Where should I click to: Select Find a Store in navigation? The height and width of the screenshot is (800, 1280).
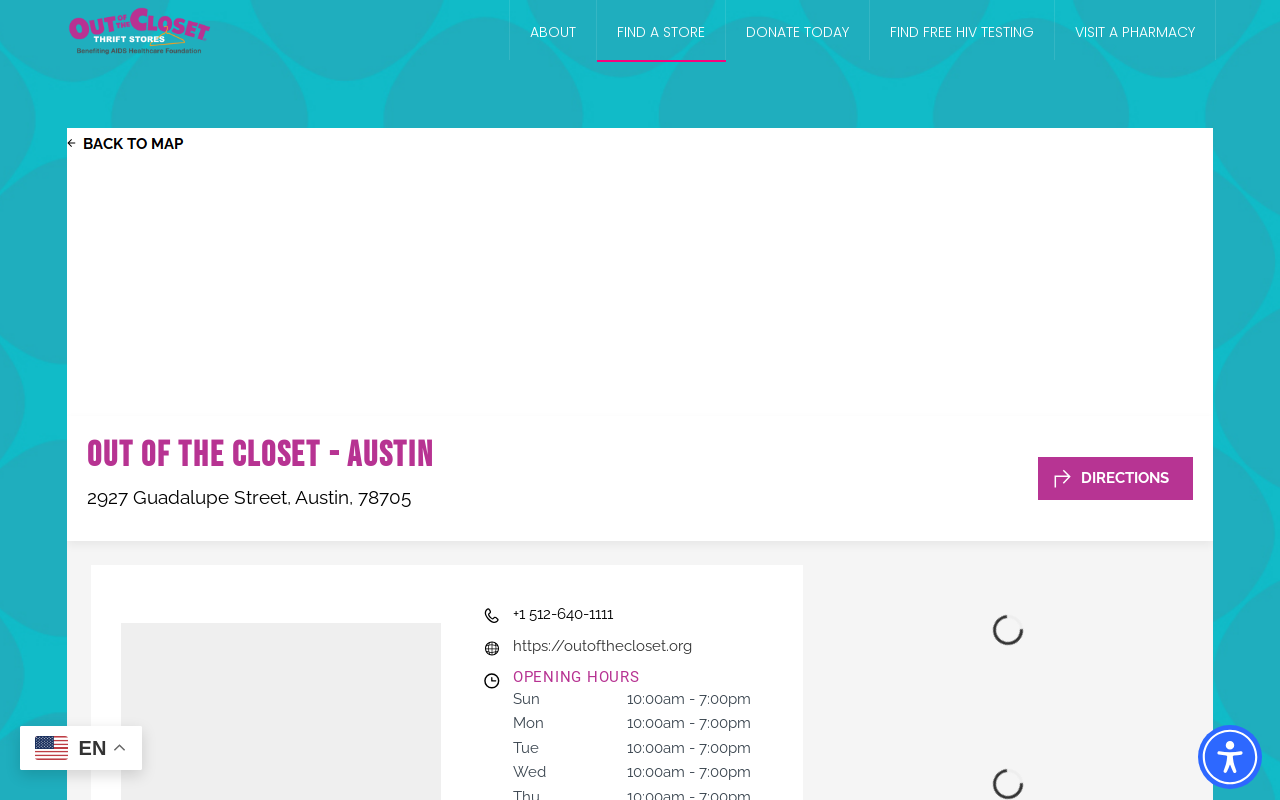[661, 32]
